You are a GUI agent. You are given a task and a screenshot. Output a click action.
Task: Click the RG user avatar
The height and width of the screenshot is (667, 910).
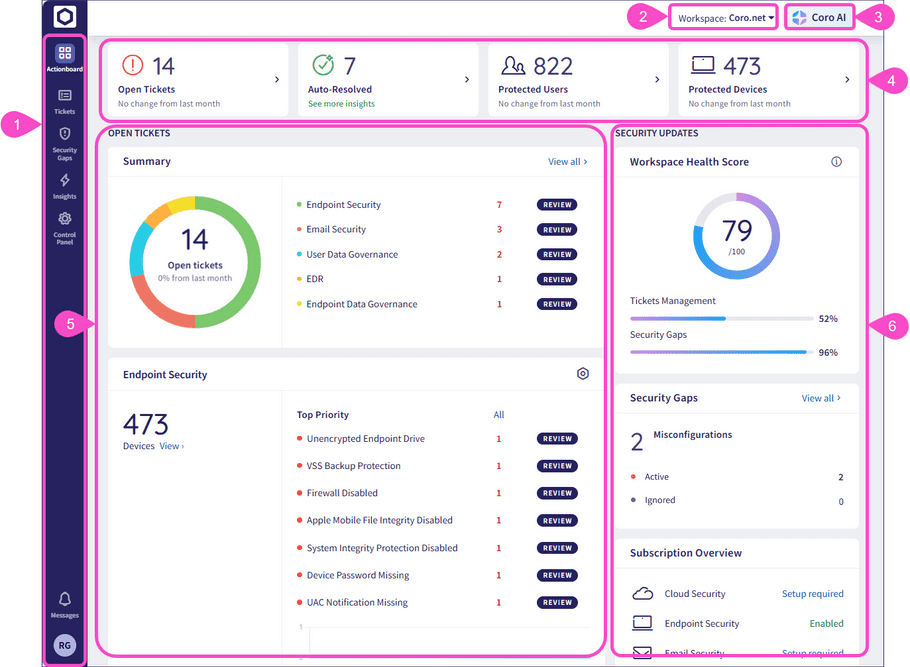coord(65,645)
